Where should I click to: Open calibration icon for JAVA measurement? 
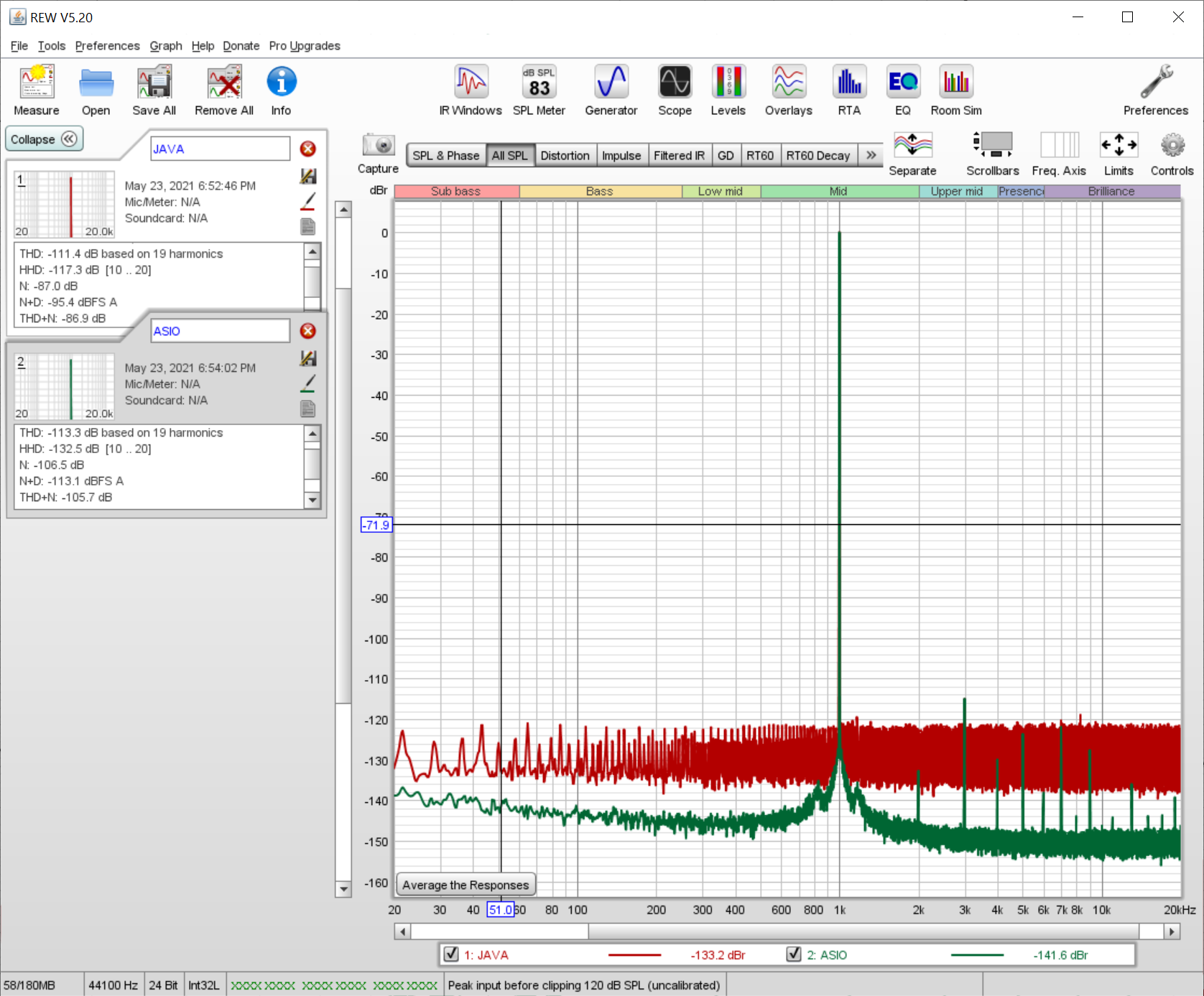308,176
